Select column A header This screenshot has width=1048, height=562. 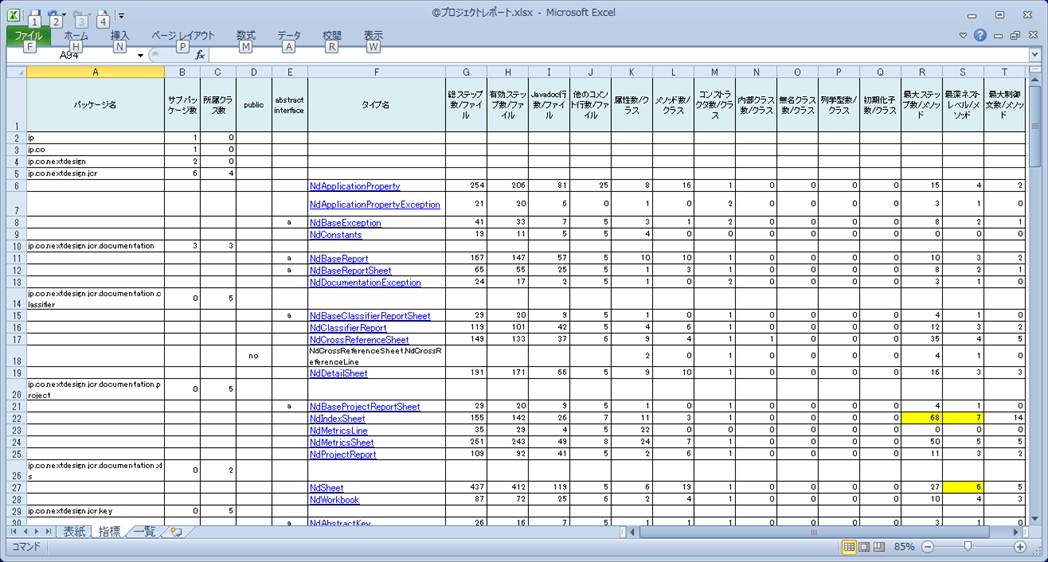coord(96,72)
